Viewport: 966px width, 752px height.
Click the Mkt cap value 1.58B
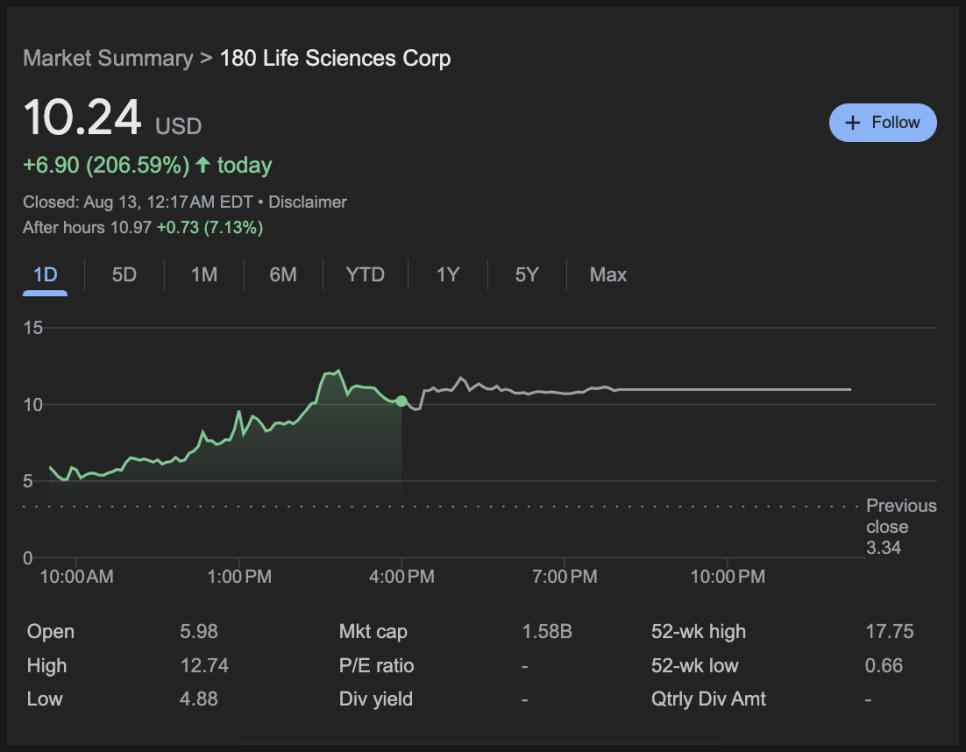[x=547, y=631]
